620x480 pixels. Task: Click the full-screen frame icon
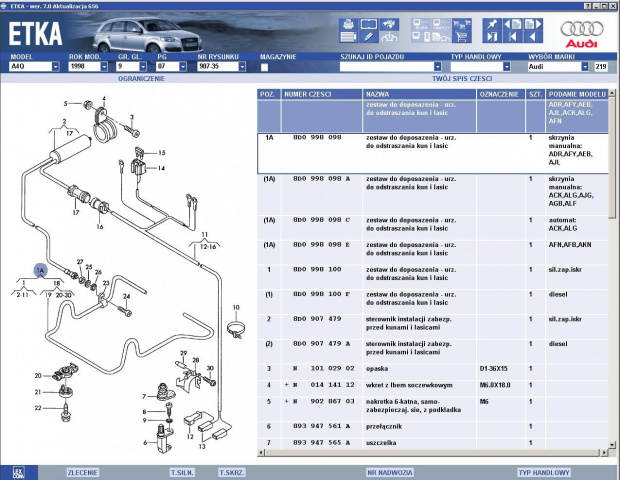369,25
